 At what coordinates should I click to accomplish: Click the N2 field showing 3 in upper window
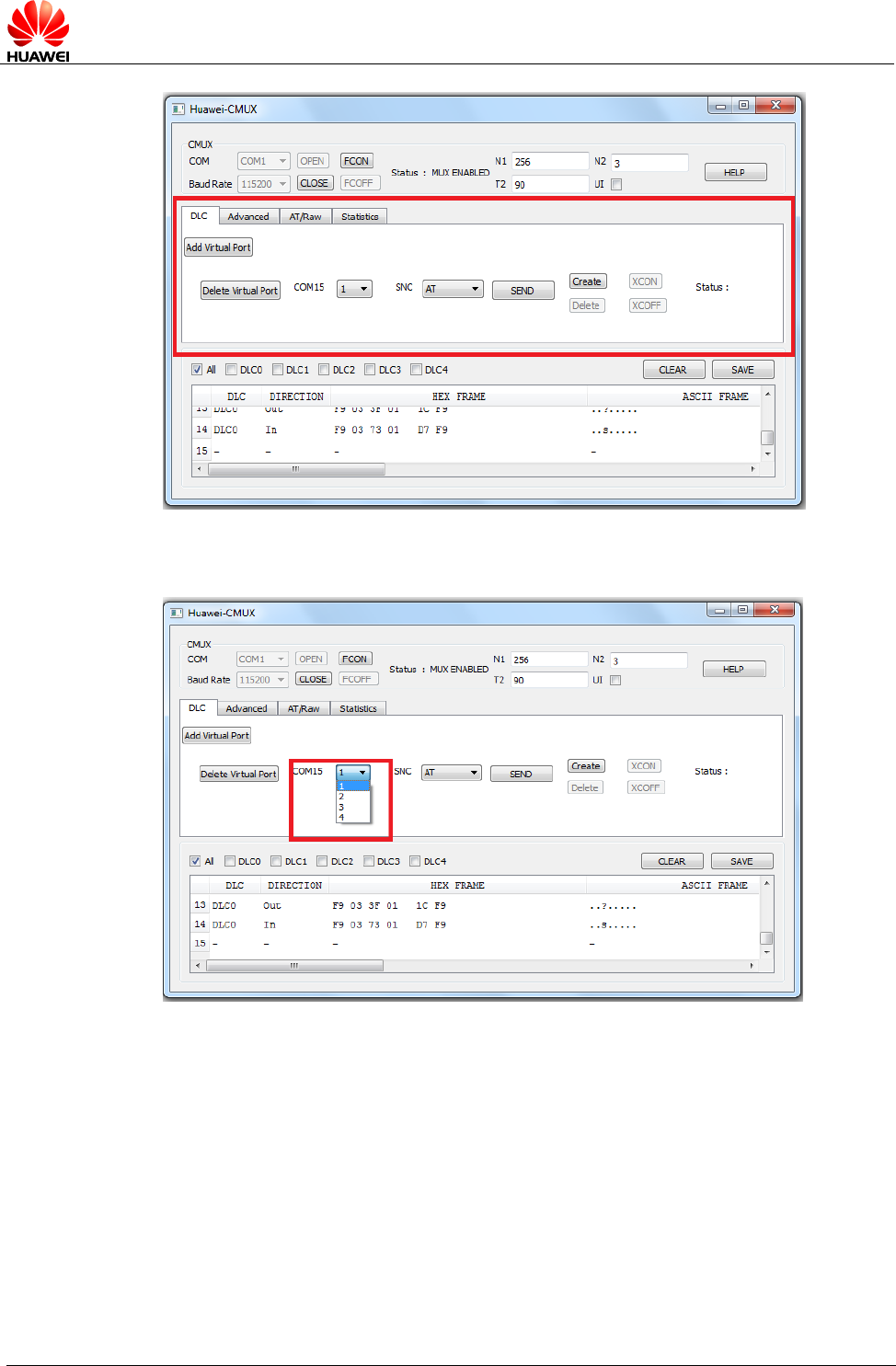(x=649, y=163)
